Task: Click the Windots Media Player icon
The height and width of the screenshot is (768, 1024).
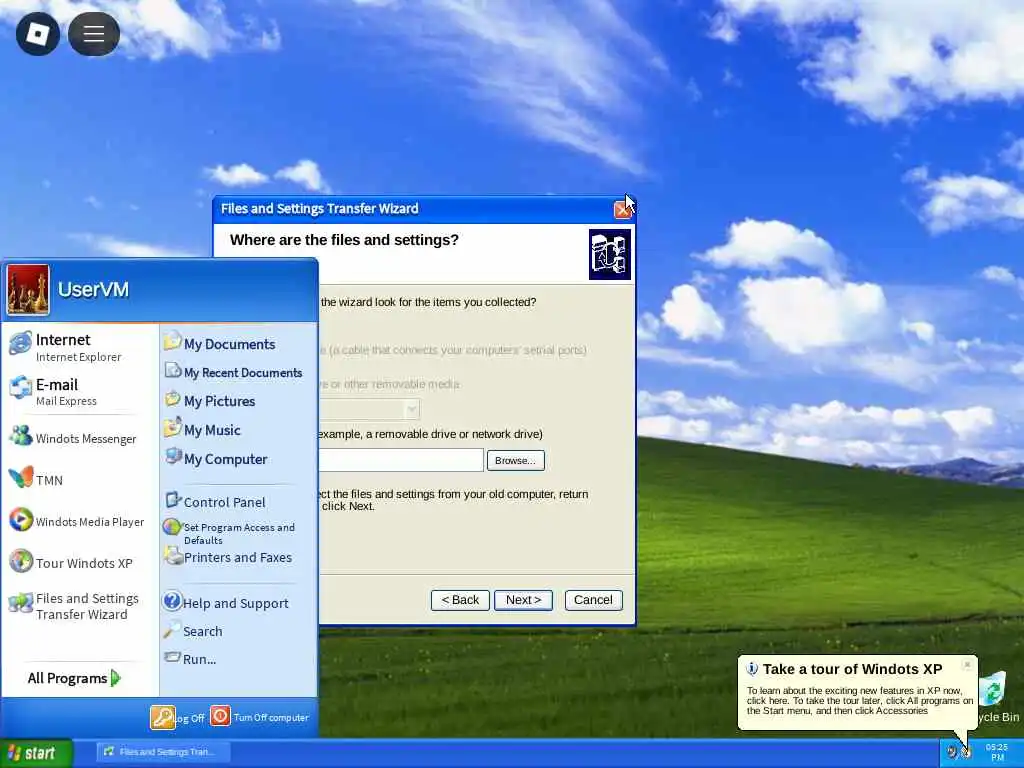Action: click(20, 520)
